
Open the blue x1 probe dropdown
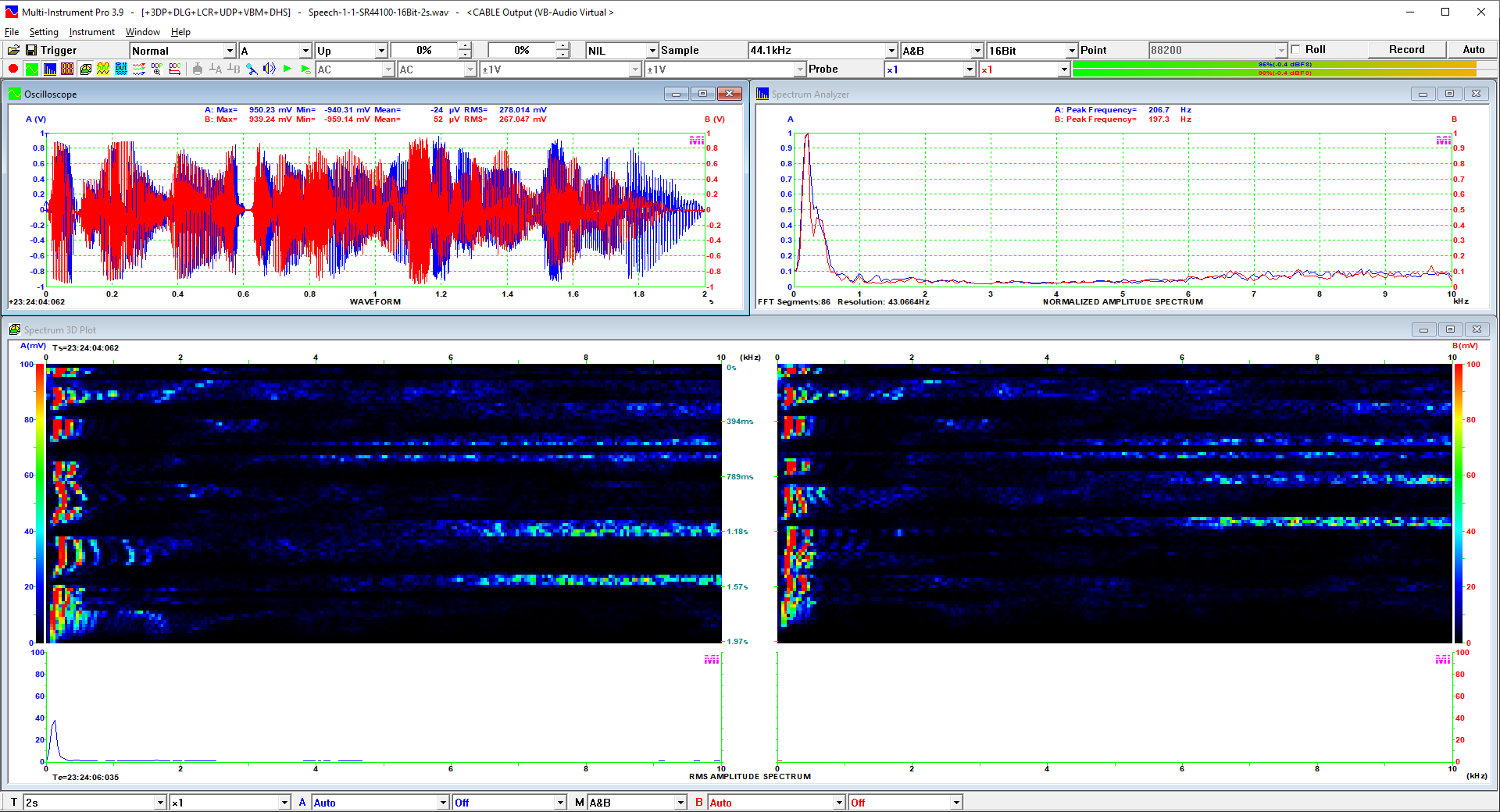[930, 69]
